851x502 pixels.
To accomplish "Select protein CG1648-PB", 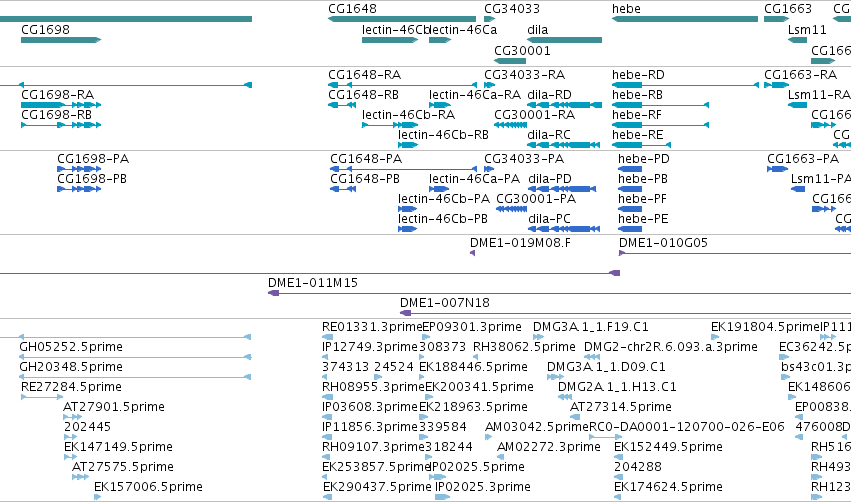I will pos(365,179).
